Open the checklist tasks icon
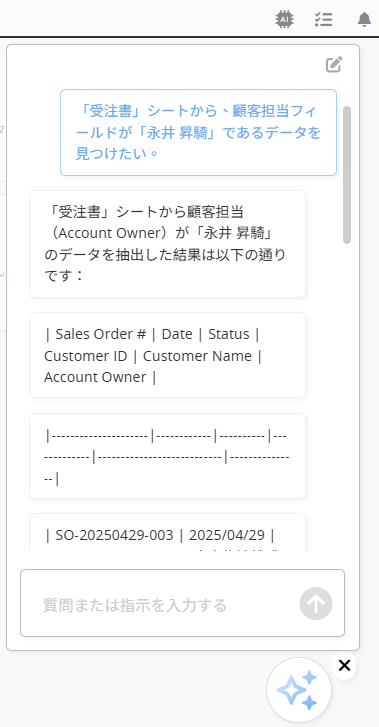This screenshot has width=379, height=727. point(323,19)
